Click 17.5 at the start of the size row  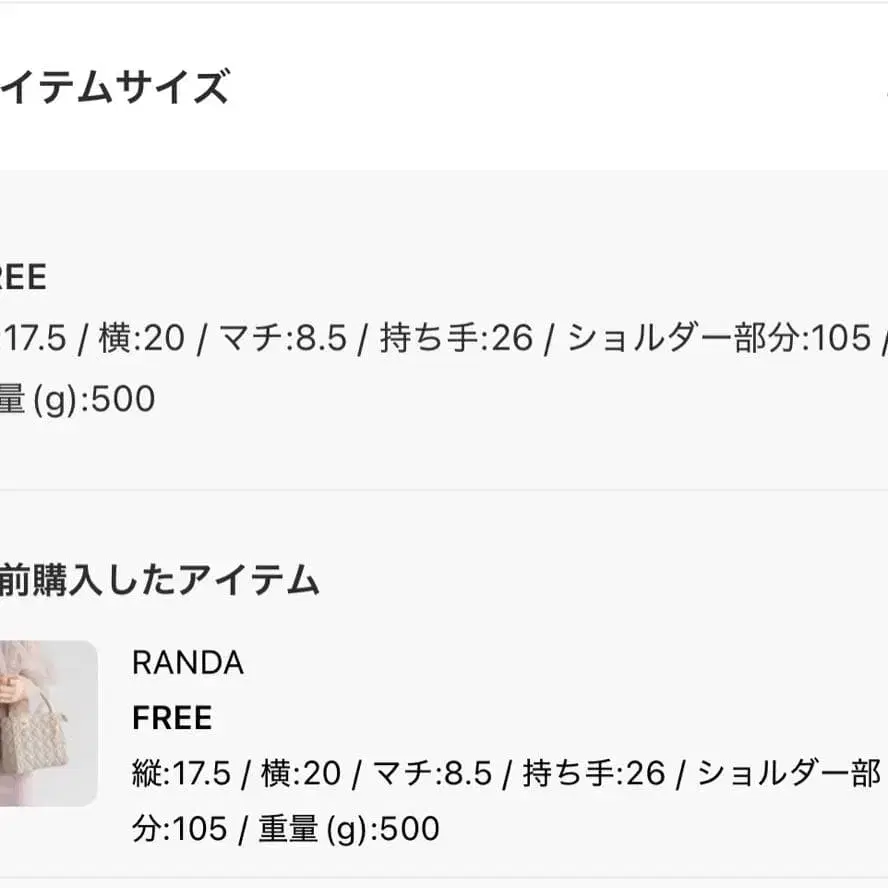pyautogui.click(x=34, y=338)
